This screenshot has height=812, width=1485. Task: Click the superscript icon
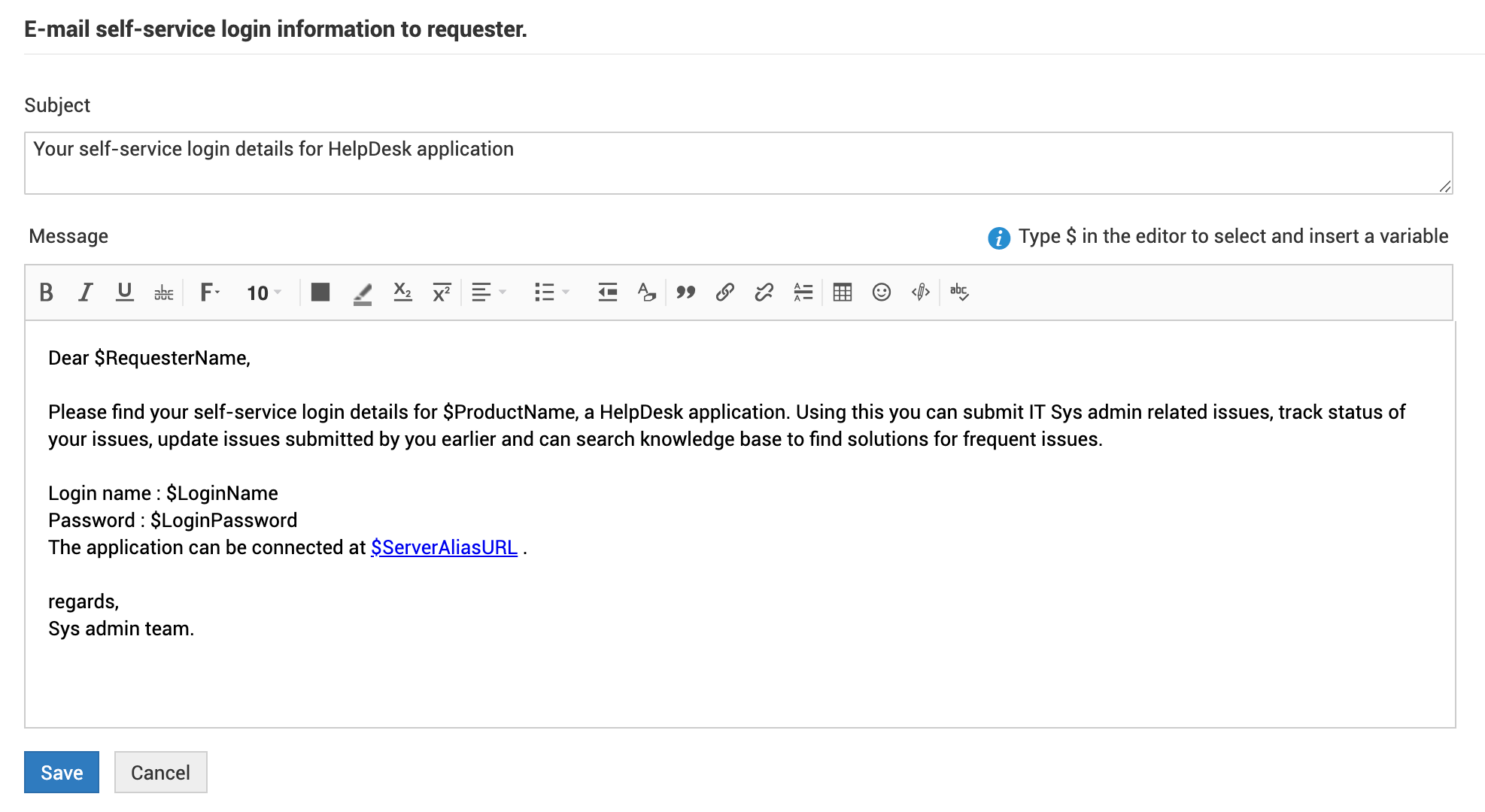coord(442,292)
